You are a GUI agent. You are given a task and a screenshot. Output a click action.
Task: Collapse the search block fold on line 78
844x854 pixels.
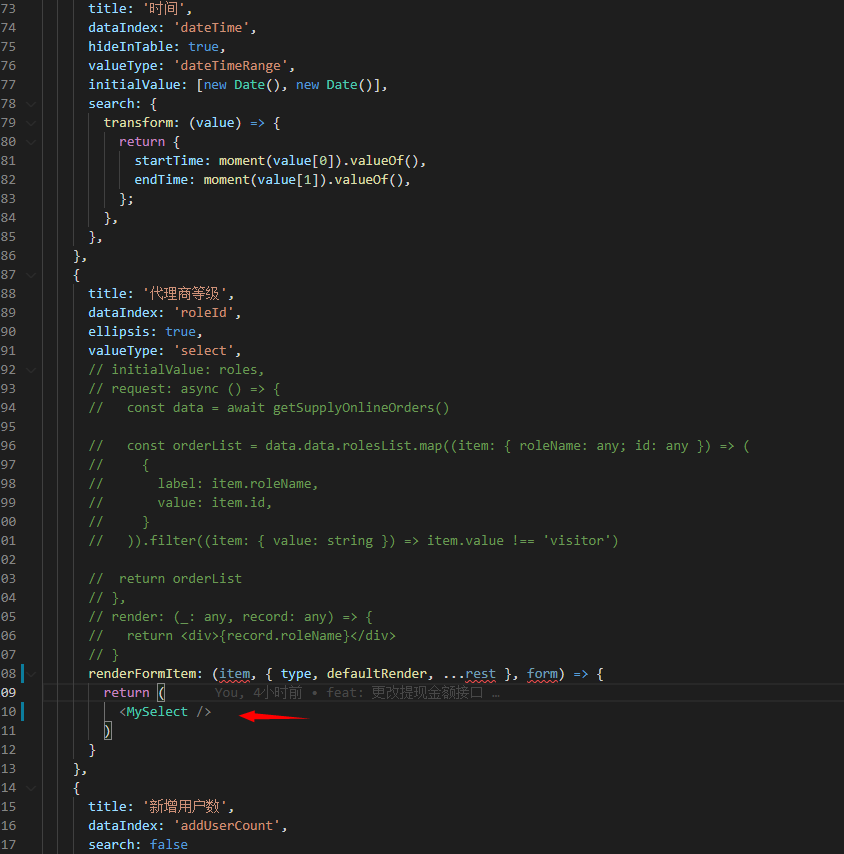pyautogui.click(x=29, y=103)
